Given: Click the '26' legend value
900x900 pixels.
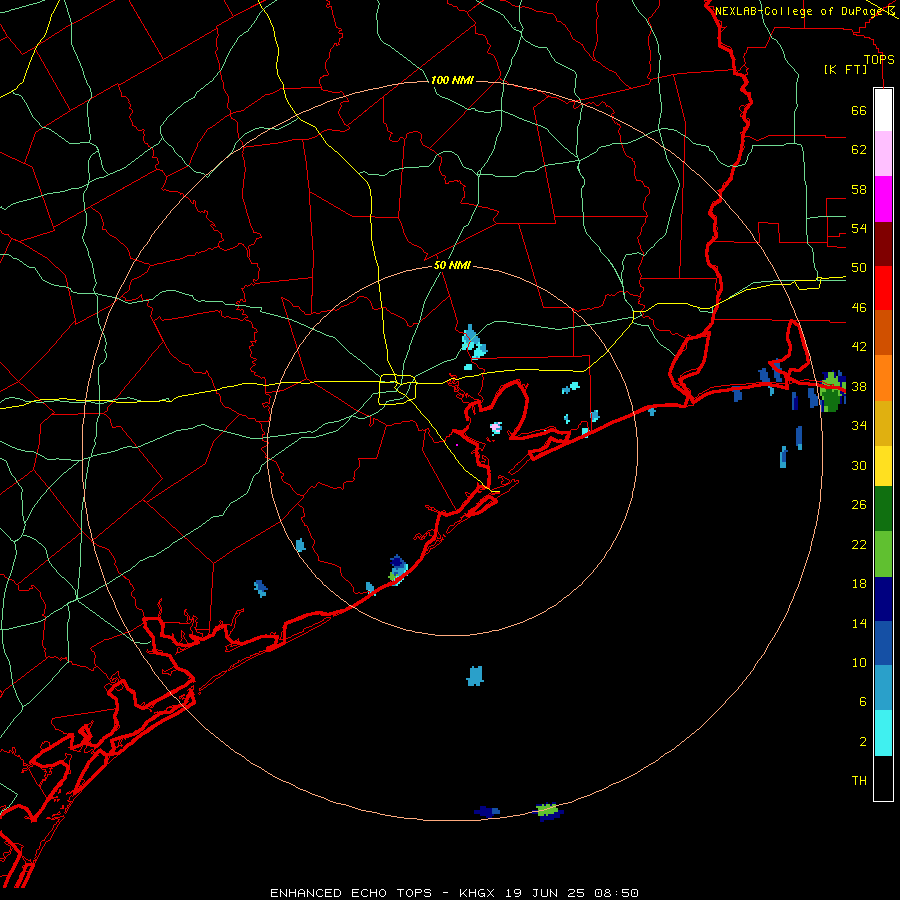Looking at the screenshot, I should coord(859,505).
